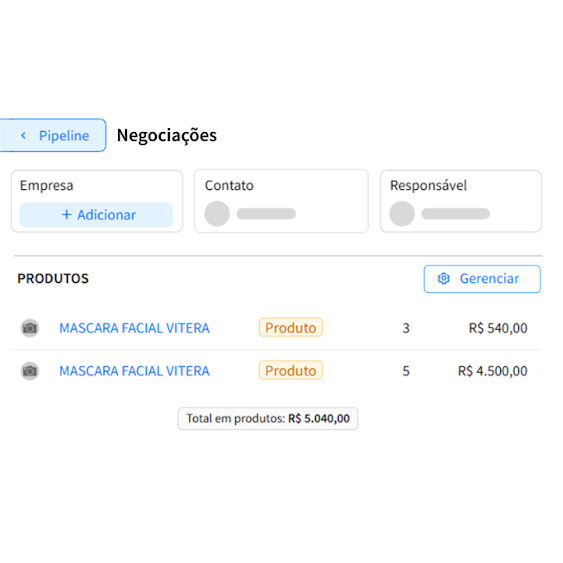Click the R$ 540,00 price value
This screenshot has height=563, width=563.
(498, 328)
